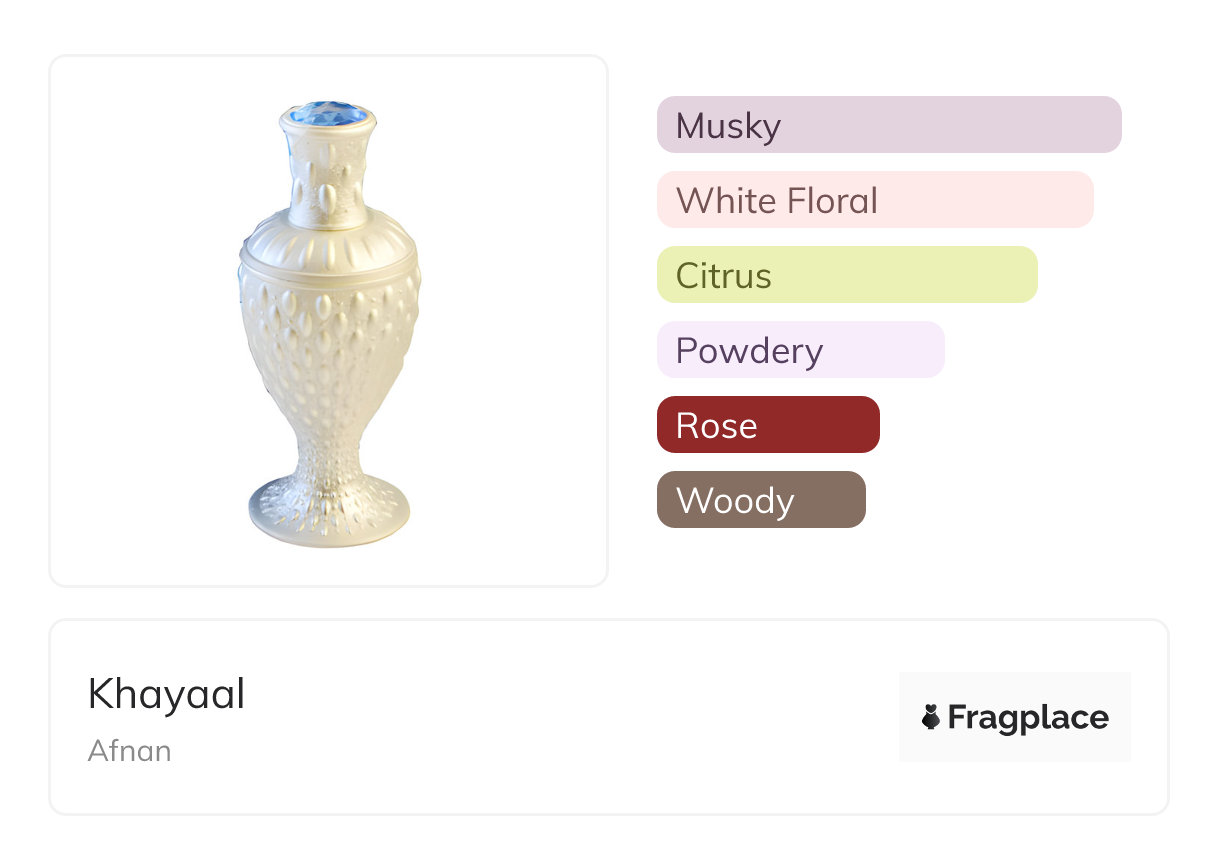Open the Afnan brand link
The width and height of the screenshot is (1218, 864).
(129, 751)
